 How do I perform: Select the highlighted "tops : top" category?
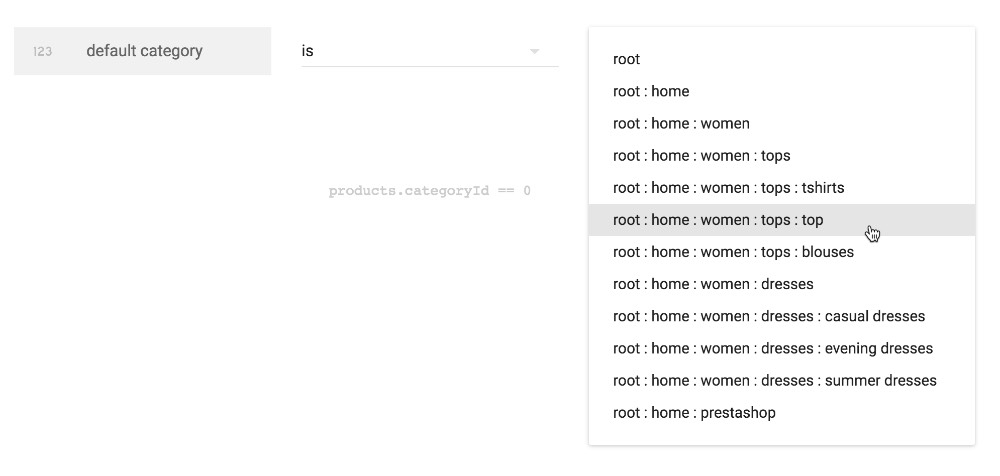[718, 219]
